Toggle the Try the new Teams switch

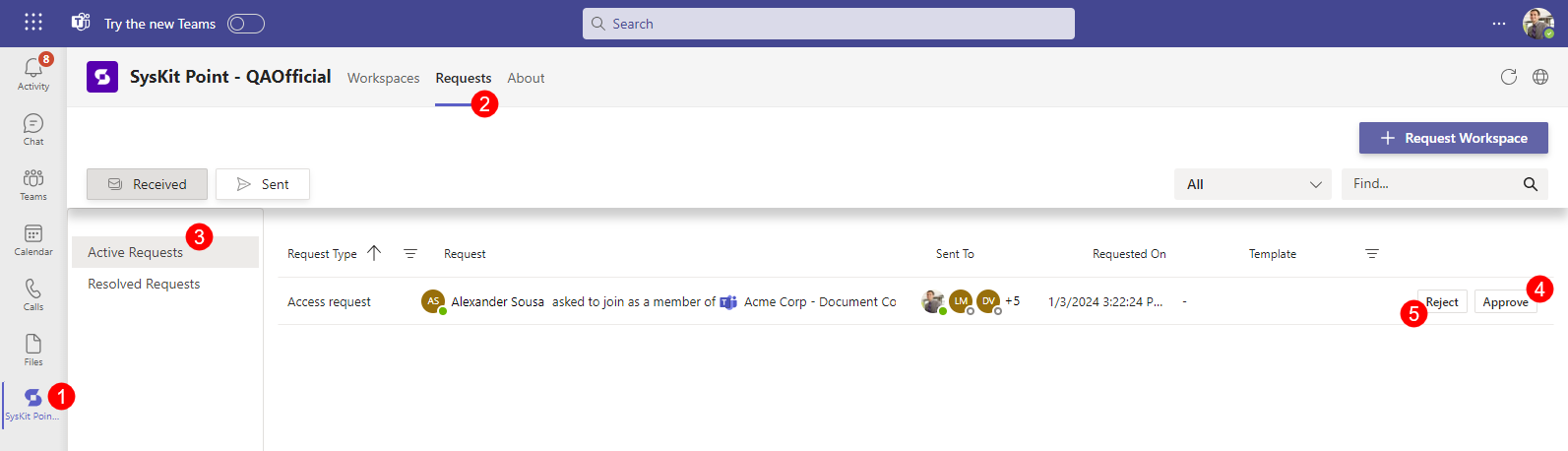tap(246, 24)
